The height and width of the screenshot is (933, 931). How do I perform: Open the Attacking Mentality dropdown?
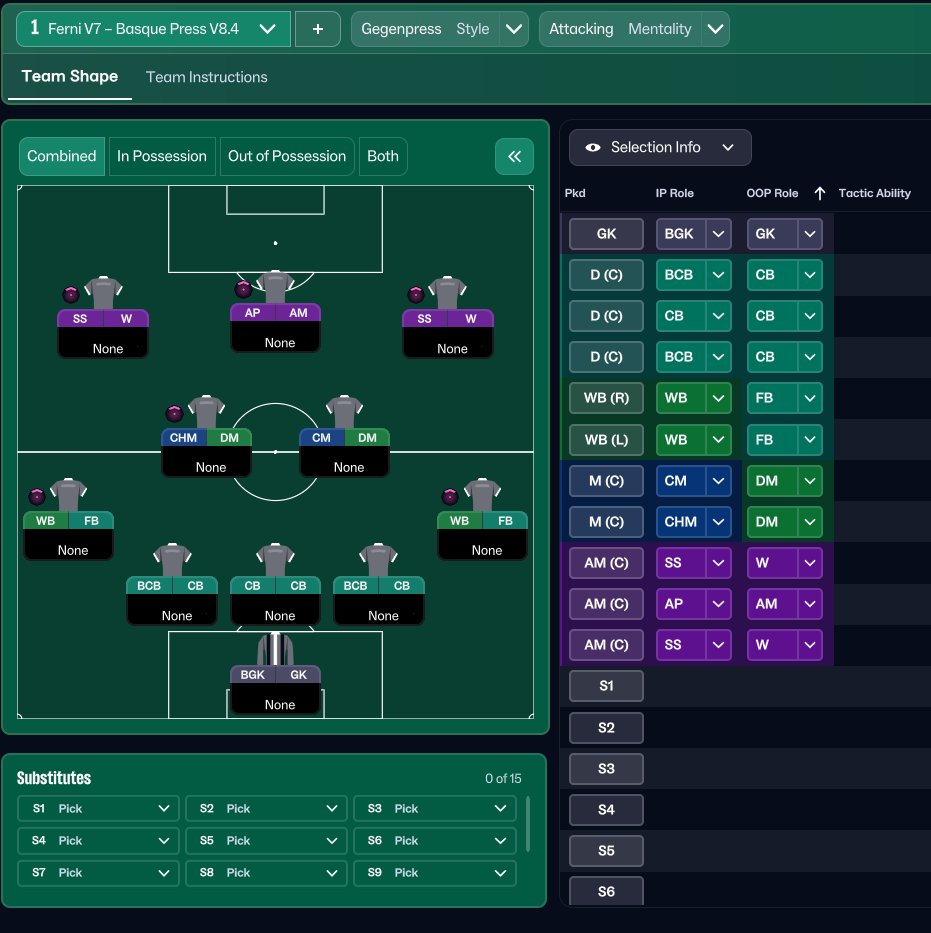(634, 29)
